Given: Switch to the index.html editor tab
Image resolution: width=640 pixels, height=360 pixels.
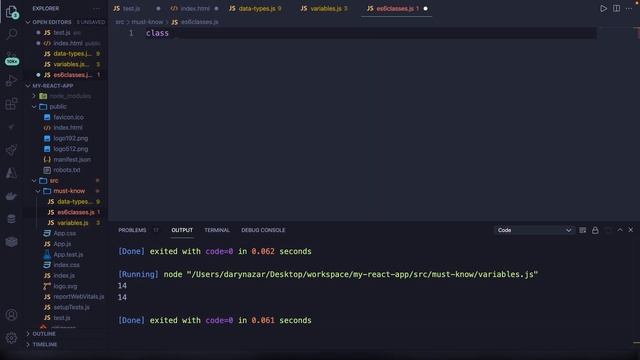Looking at the screenshot, I should (x=195, y=9).
